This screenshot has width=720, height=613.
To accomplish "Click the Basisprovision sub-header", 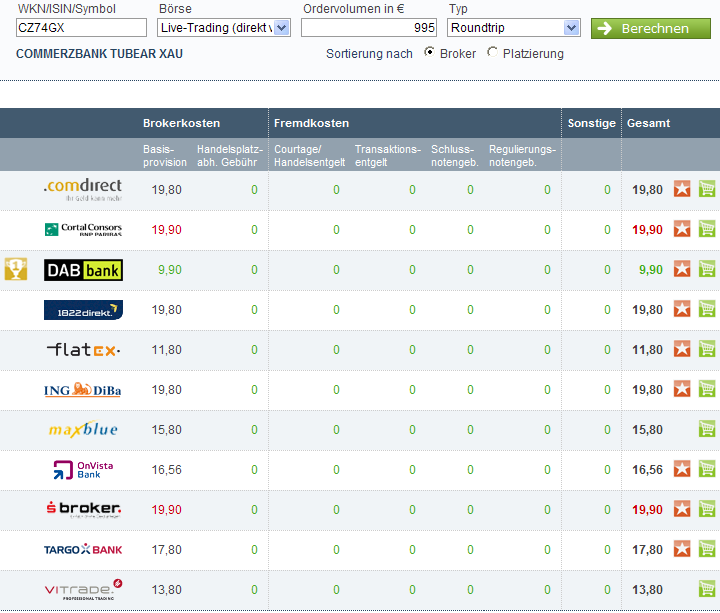I will pyautogui.click(x=165, y=156).
